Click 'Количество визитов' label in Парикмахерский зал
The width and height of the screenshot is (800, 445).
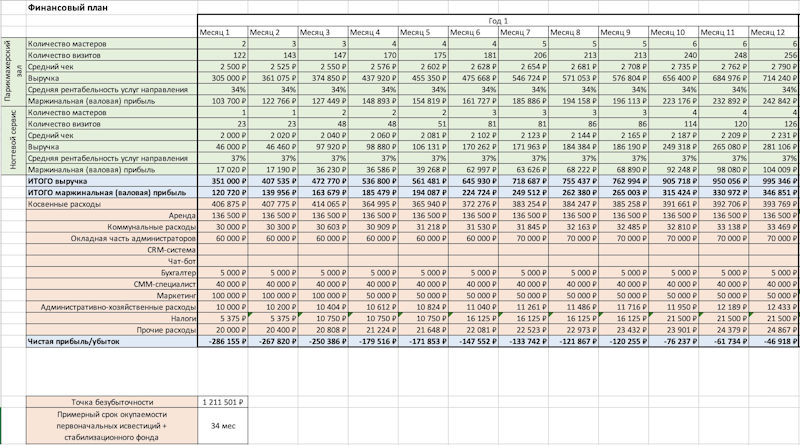tap(112, 55)
